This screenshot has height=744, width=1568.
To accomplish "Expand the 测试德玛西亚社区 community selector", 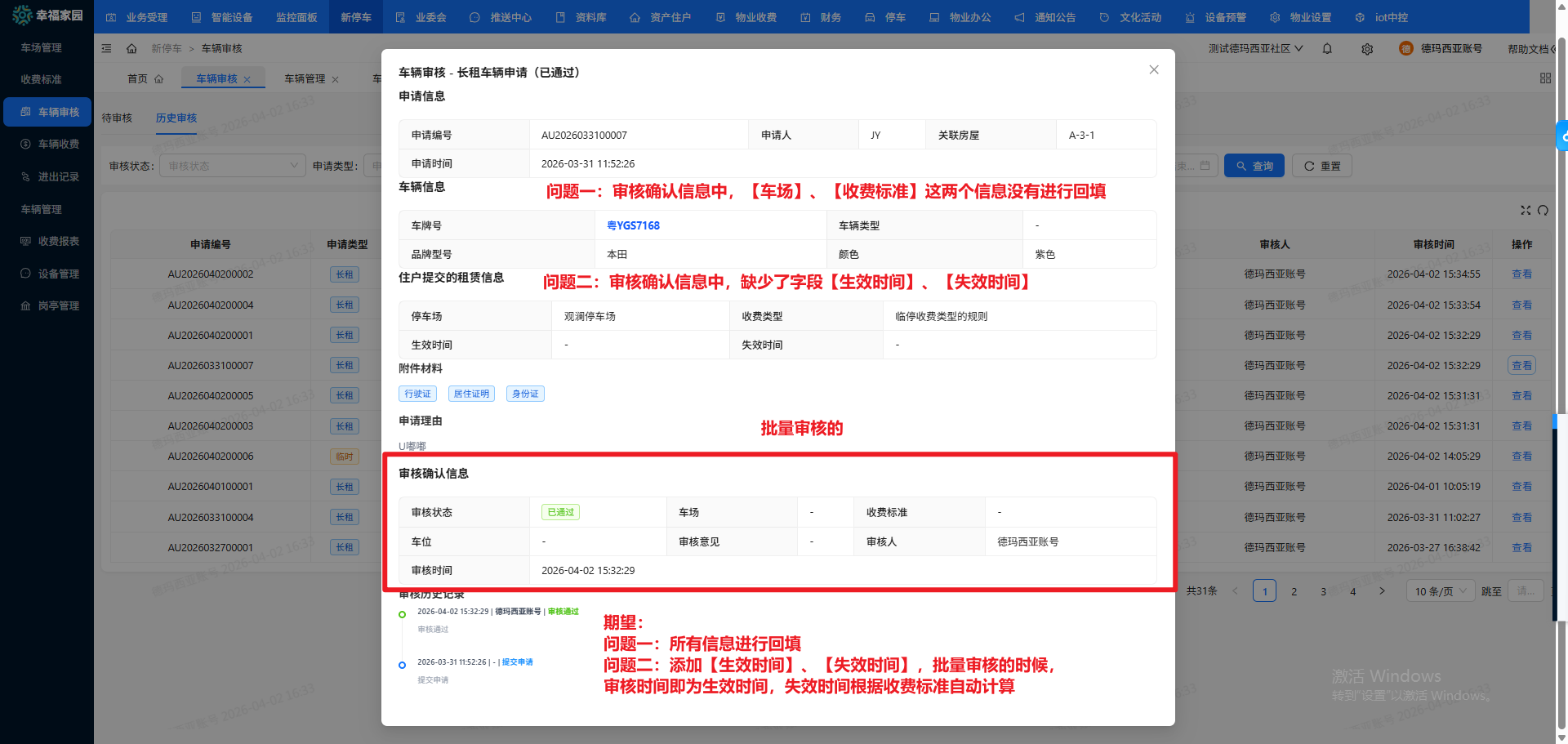I will pos(1255,49).
